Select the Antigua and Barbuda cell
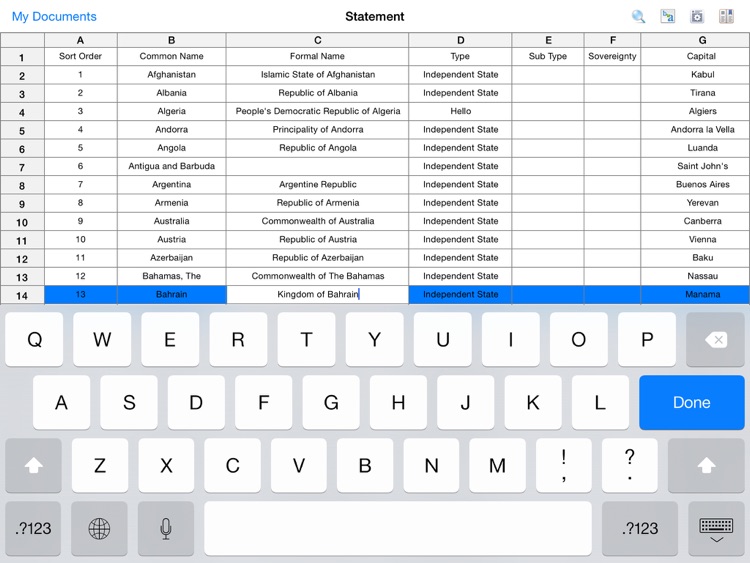The height and width of the screenshot is (563, 750). click(x=172, y=166)
